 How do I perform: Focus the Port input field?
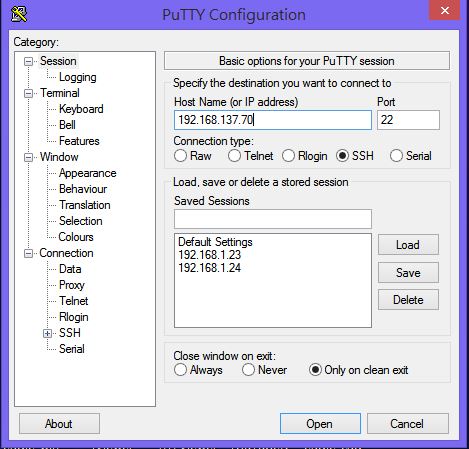tap(408, 120)
